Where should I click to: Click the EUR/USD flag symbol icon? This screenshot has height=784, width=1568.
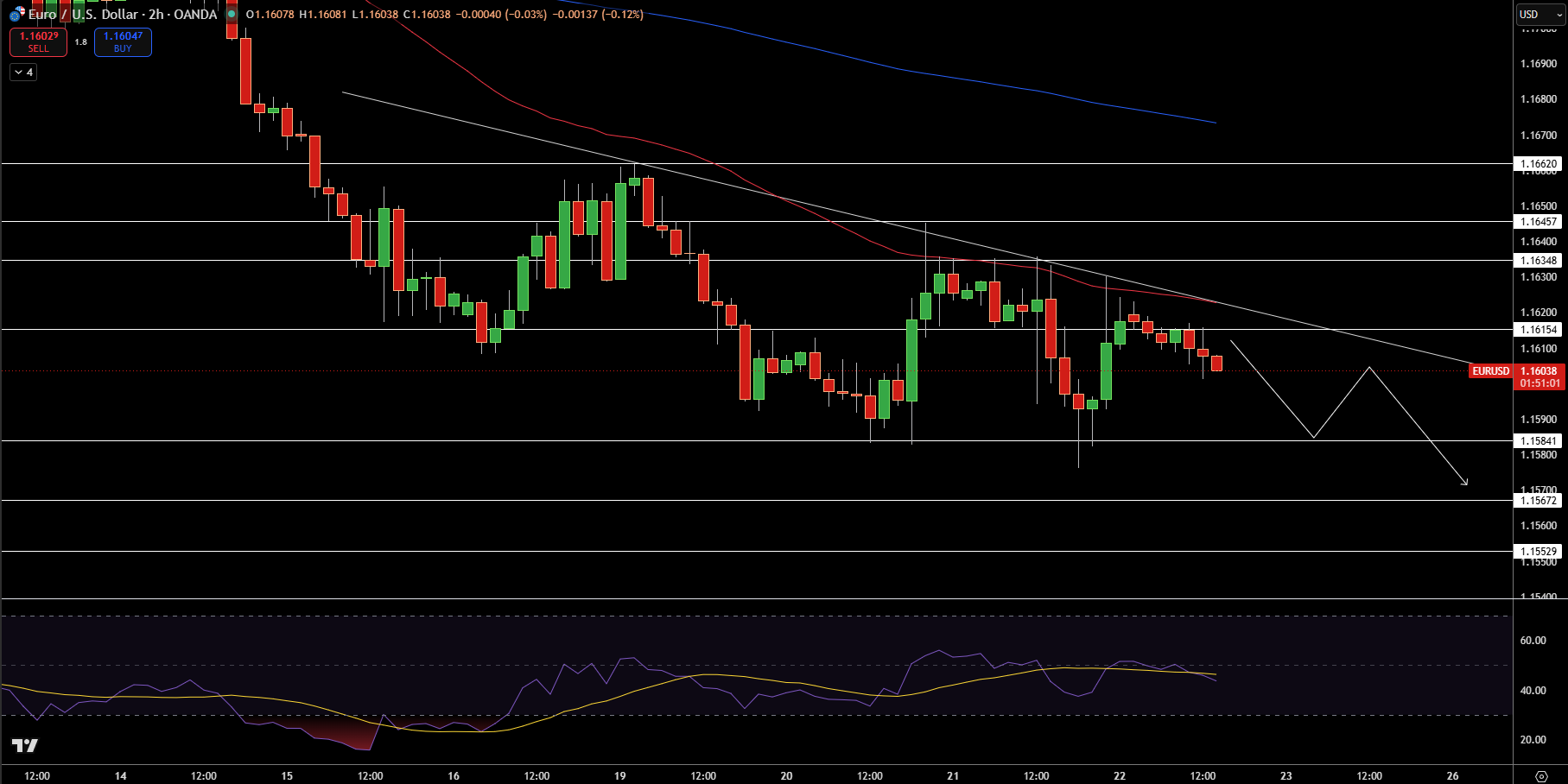click(x=17, y=14)
